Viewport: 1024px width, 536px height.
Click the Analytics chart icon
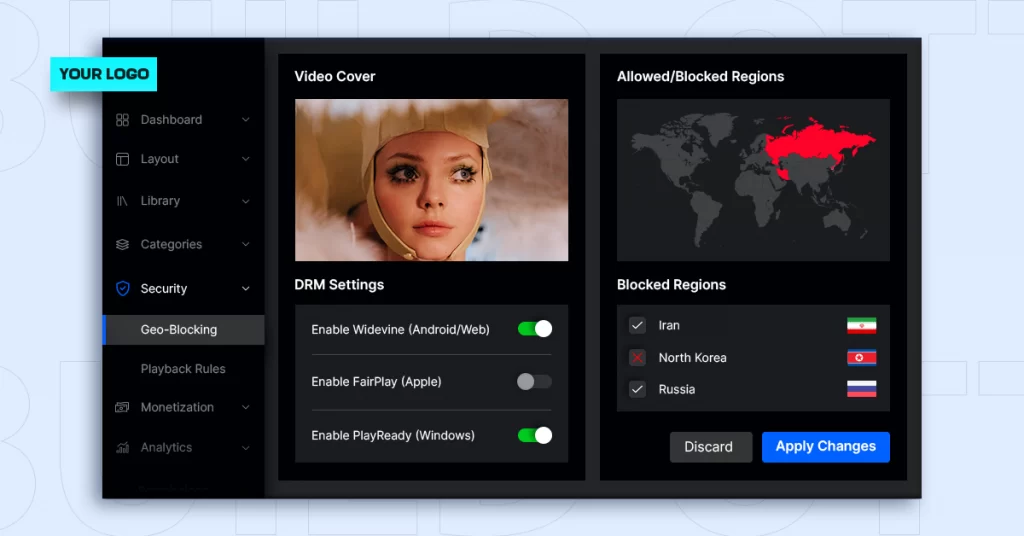coord(122,448)
